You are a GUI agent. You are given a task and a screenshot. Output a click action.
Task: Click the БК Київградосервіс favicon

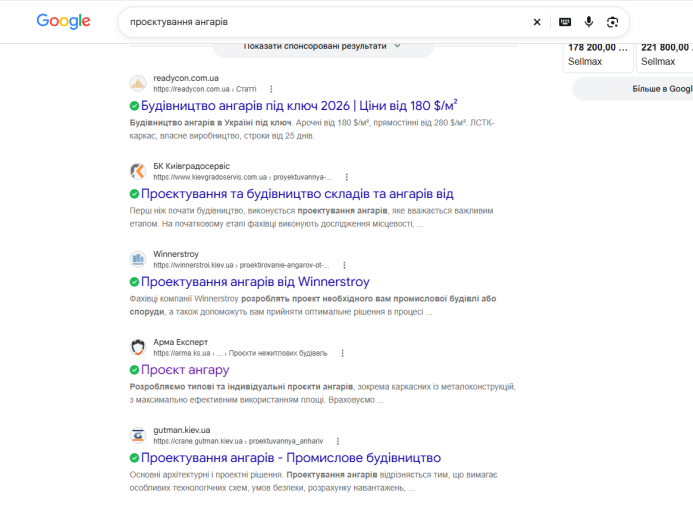138,171
